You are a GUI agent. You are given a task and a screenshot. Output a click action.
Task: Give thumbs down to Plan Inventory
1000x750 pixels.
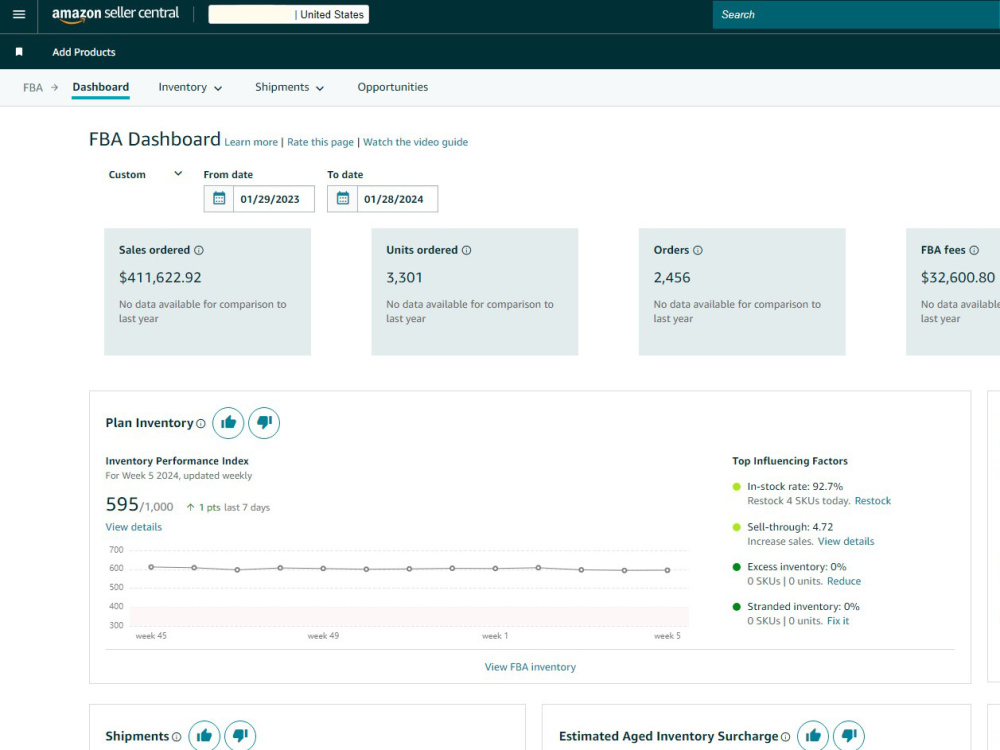point(264,423)
